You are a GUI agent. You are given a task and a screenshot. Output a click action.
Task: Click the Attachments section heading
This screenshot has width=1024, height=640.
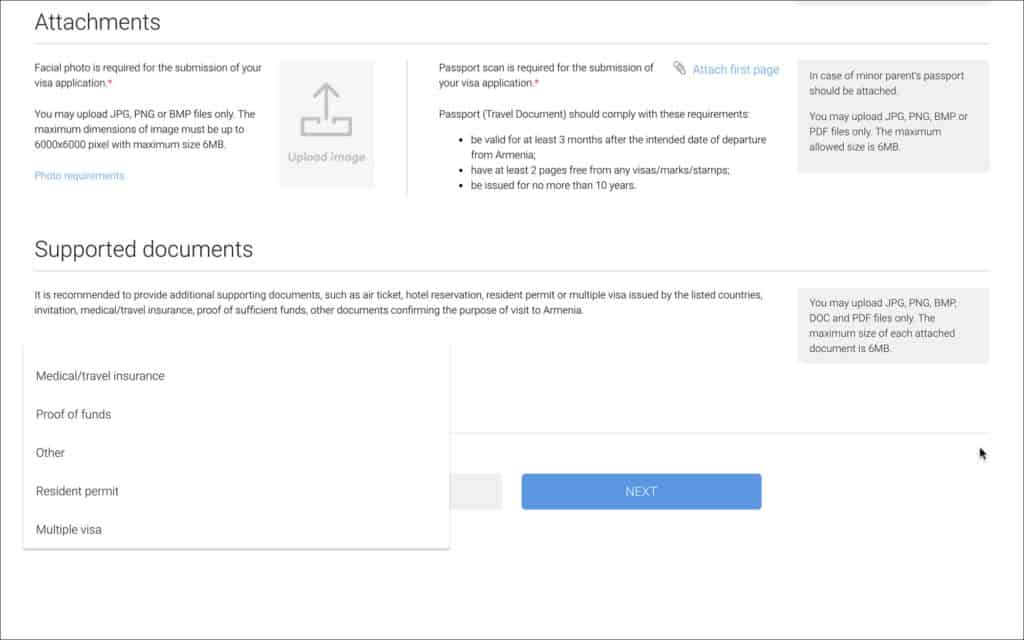(x=97, y=22)
